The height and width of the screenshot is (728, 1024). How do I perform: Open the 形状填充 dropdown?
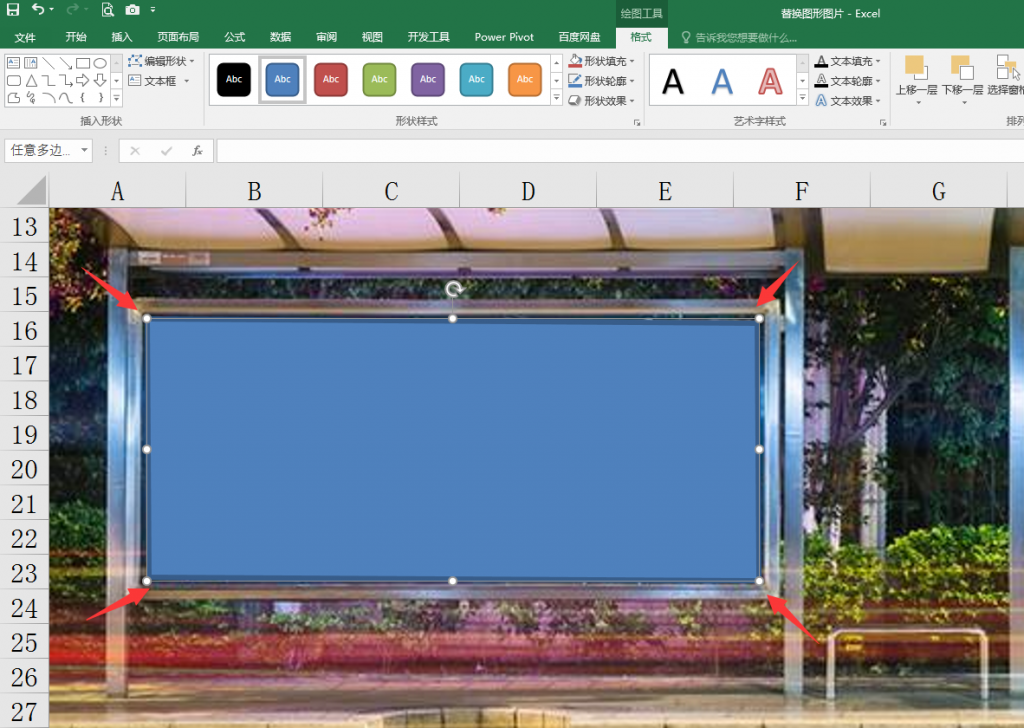pos(602,61)
